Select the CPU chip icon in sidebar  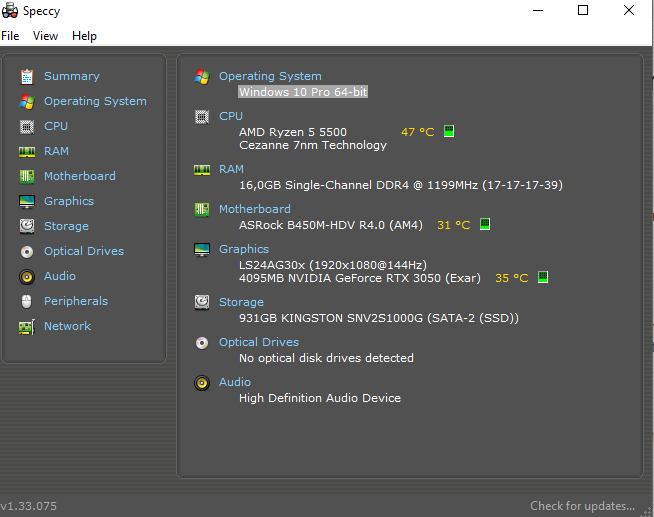[x=27, y=126]
